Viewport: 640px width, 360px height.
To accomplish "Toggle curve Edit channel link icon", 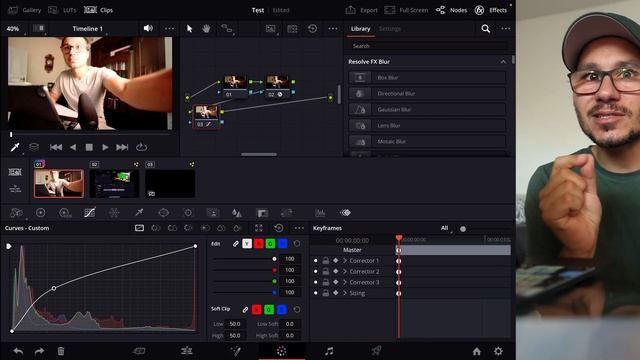I will pos(236,244).
